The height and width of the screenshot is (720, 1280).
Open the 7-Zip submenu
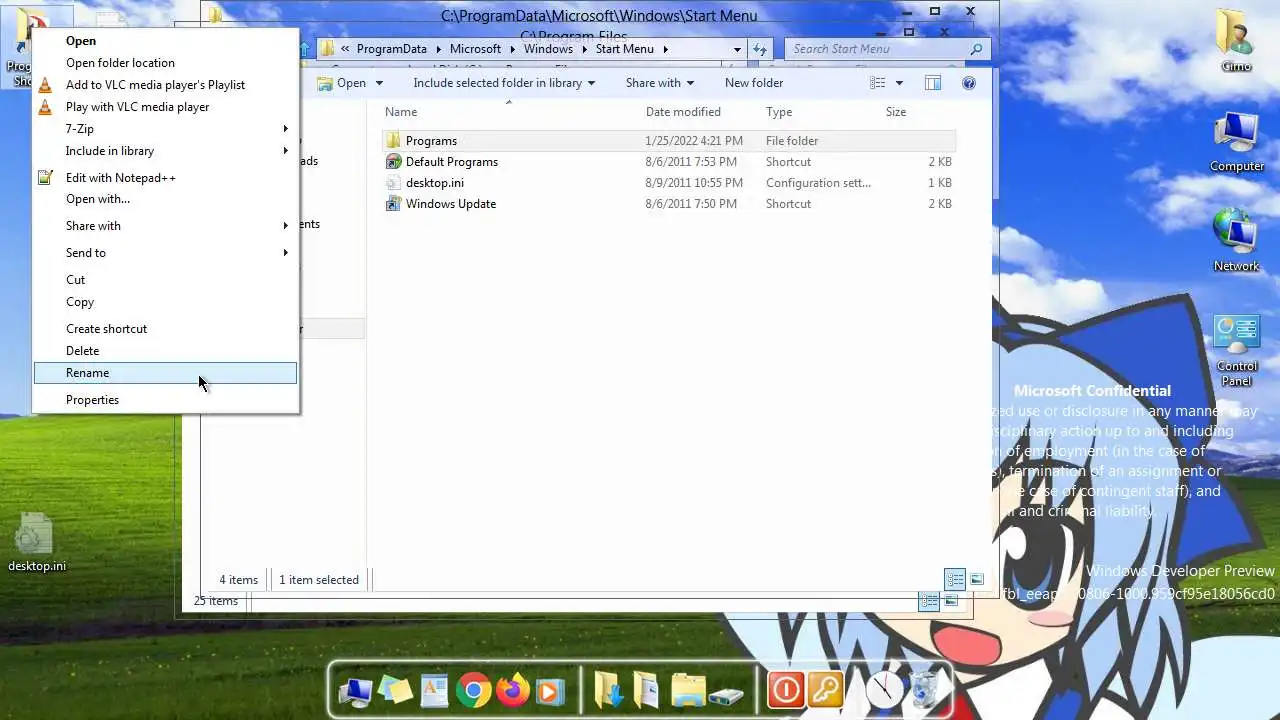pos(165,129)
